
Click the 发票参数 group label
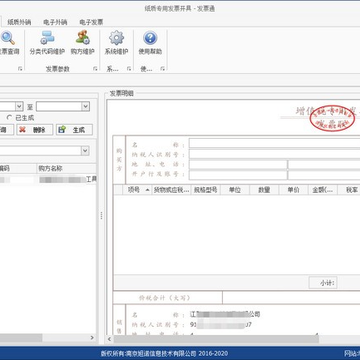click(57, 69)
